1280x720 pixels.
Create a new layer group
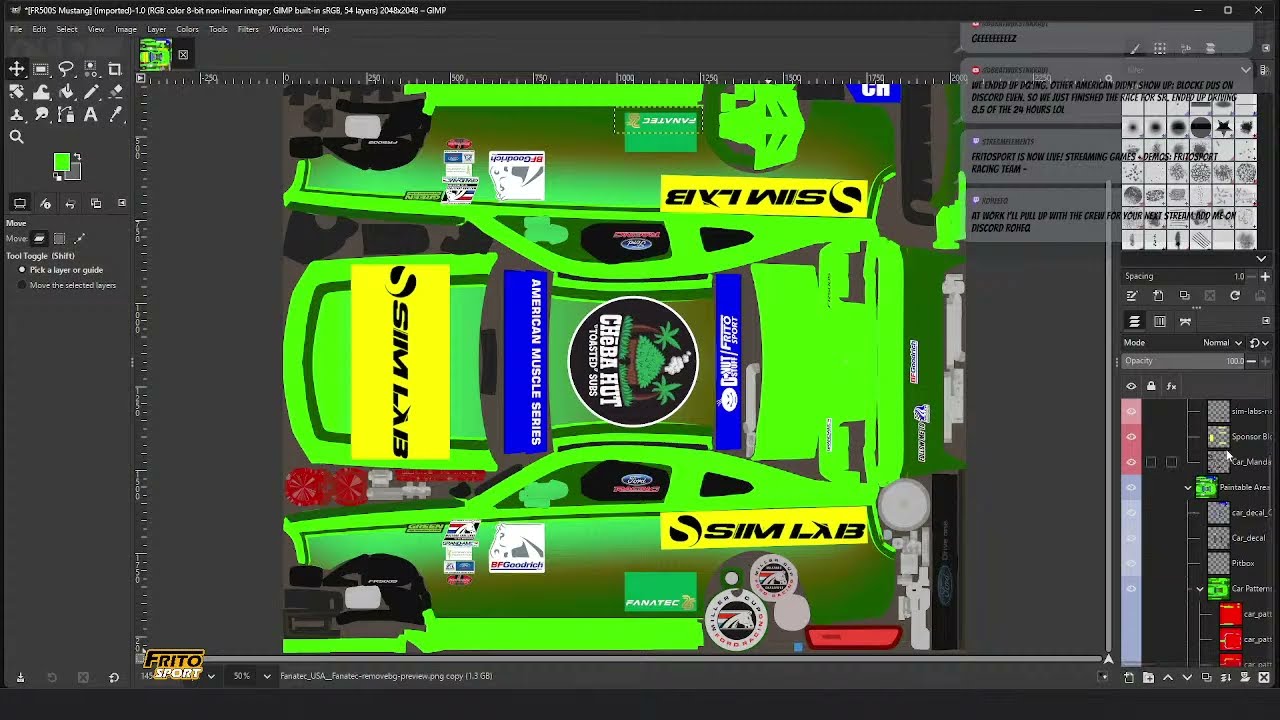[1148, 678]
